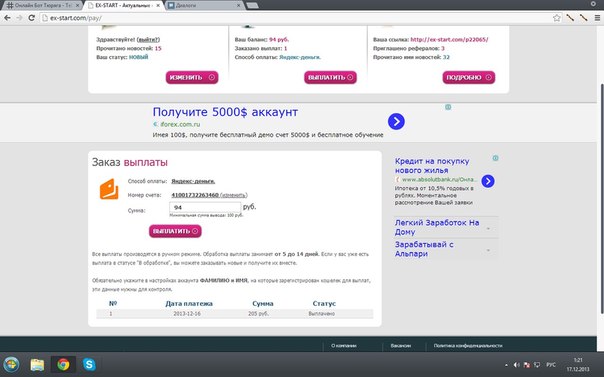Close the EX-START tab
Screen dimensions: 604x377
tap(158, 5)
